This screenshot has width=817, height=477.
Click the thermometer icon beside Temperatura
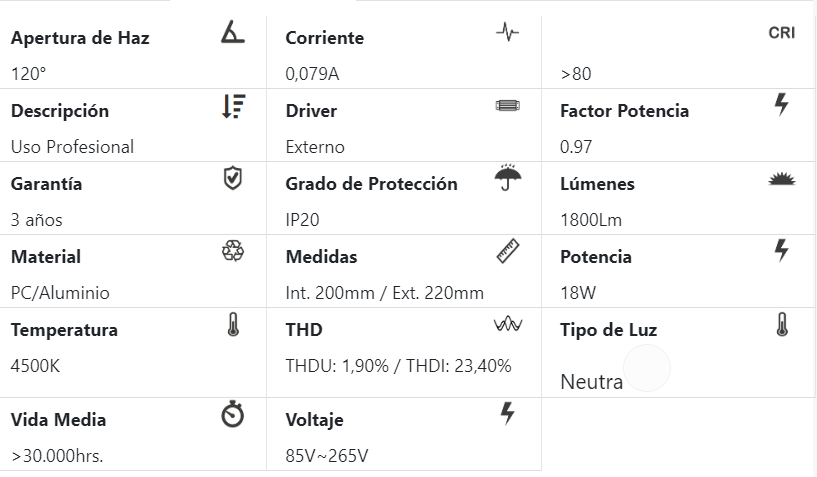[233, 324]
